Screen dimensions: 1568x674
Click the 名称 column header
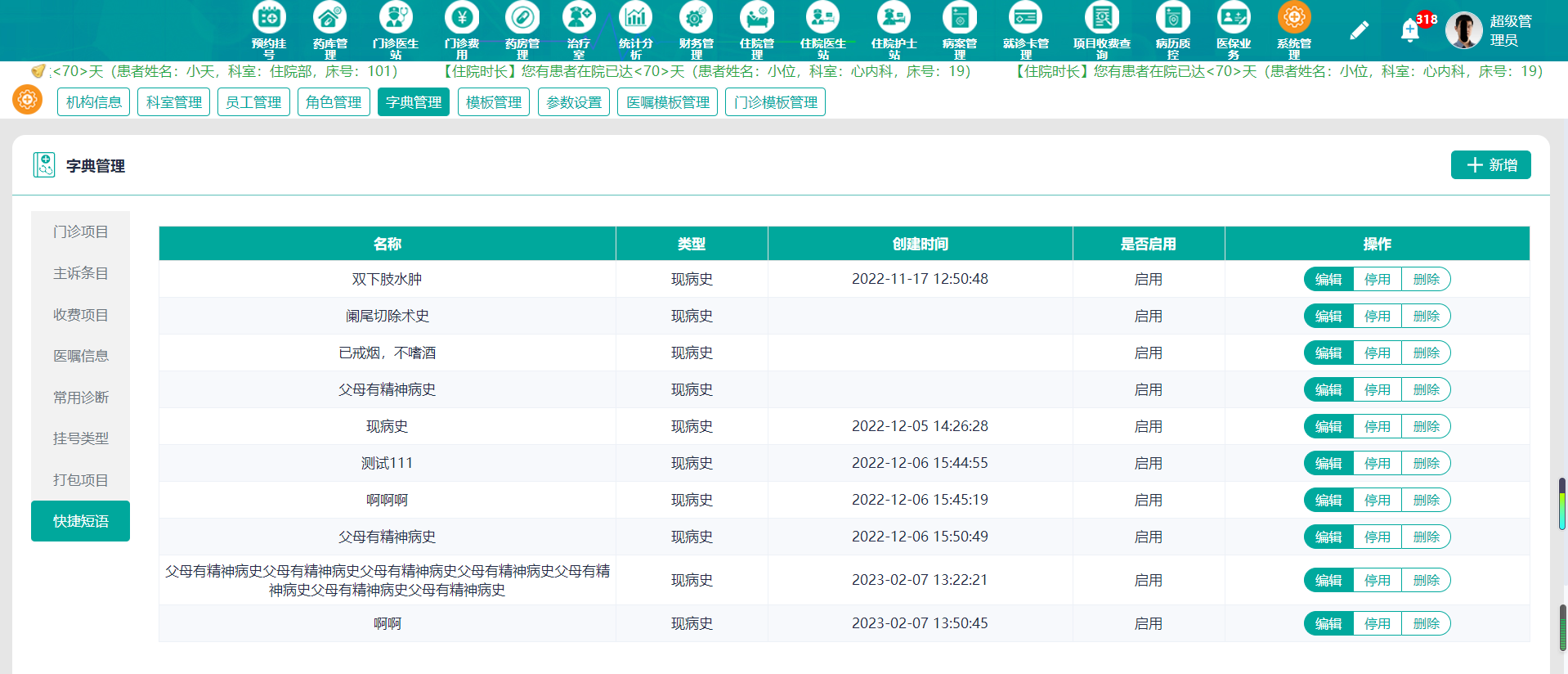click(x=388, y=244)
